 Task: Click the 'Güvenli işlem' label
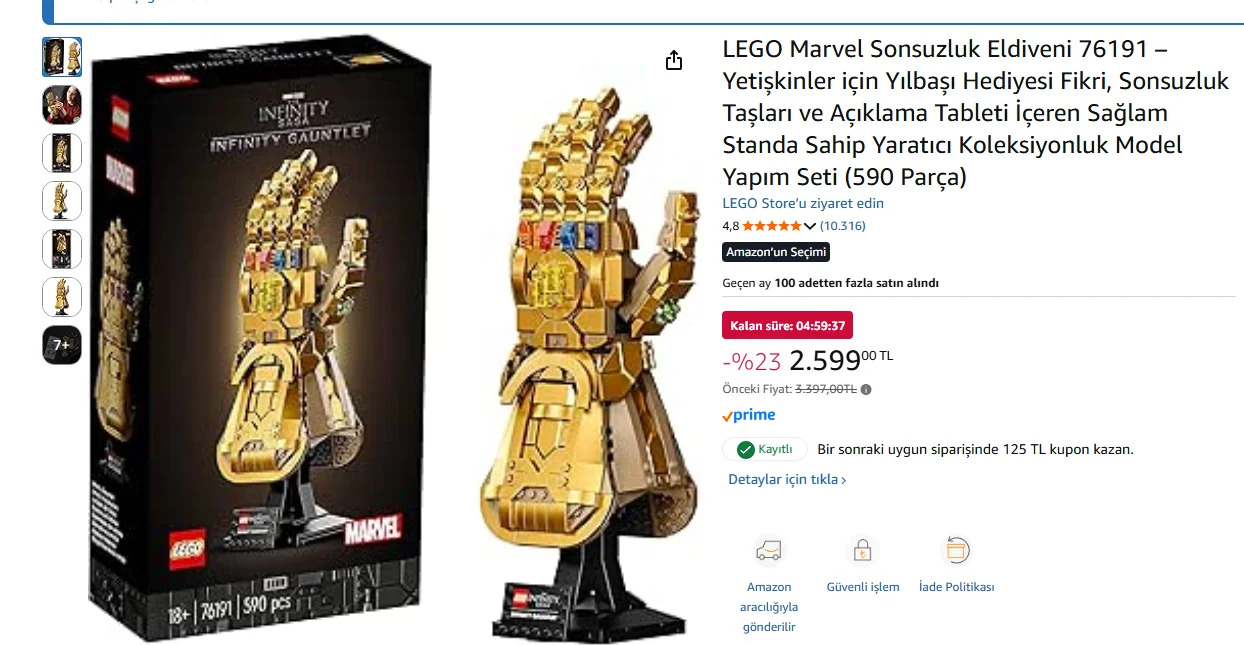863,587
